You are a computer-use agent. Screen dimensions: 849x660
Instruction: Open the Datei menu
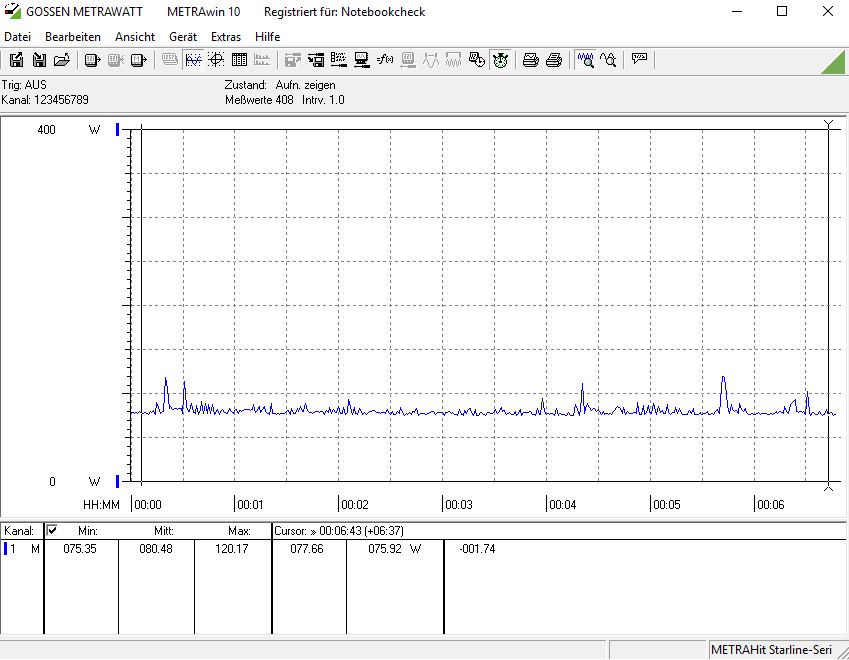point(17,37)
